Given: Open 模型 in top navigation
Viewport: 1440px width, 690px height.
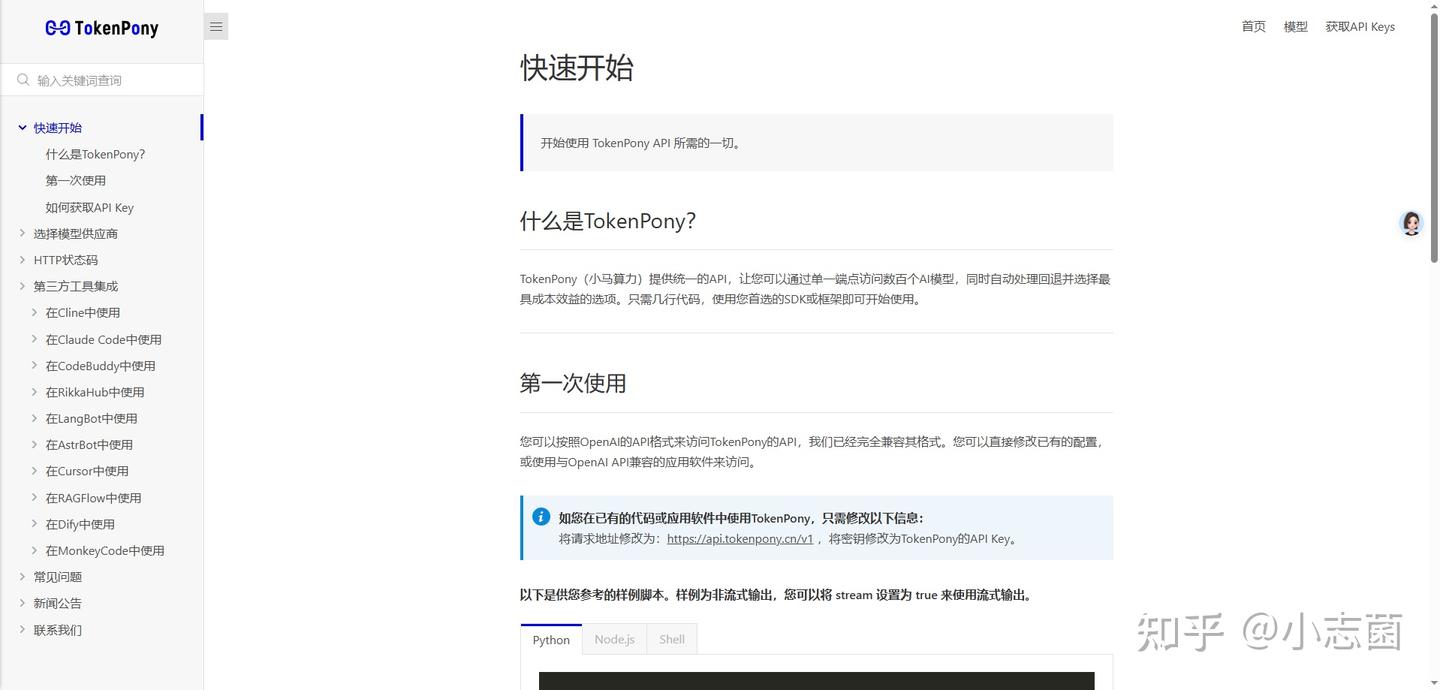Looking at the screenshot, I should [1295, 27].
